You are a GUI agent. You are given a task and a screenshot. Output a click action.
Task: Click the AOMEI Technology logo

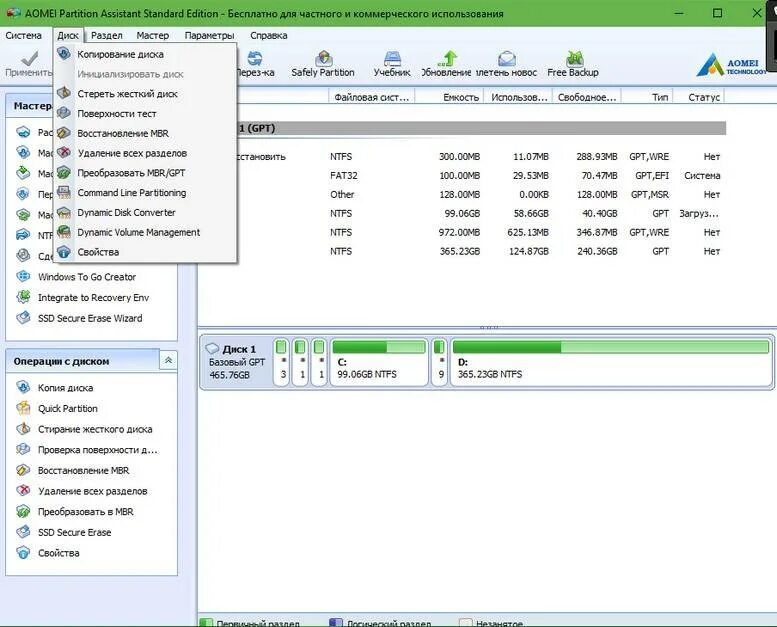tap(731, 65)
